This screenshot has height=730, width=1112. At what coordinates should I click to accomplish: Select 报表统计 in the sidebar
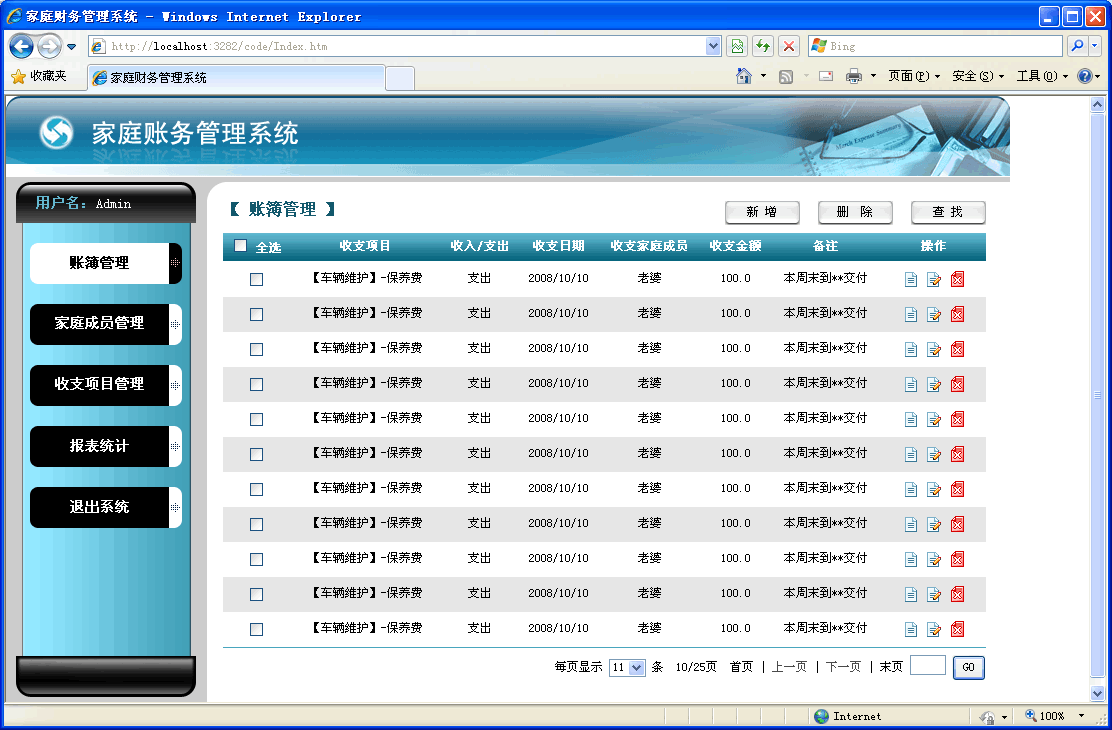[x=106, y=446]
